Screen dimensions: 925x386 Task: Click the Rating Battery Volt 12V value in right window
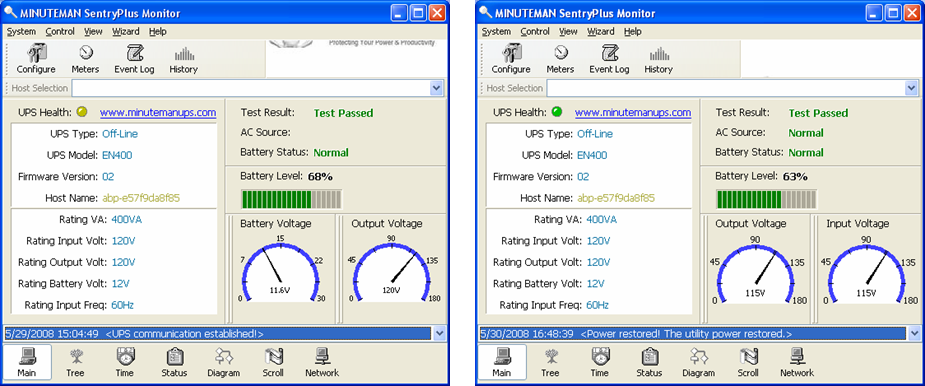[595, 283]
